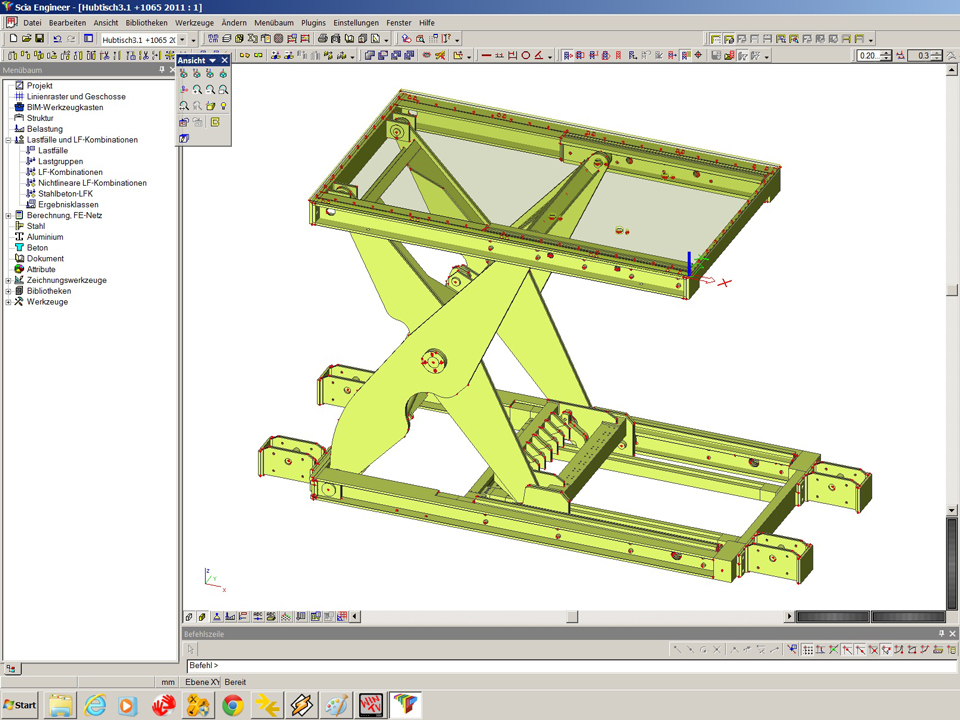The height and width of the screenshot is (720, 960).
Task: Click the Print icon in the toolbar
Action: 323,39
